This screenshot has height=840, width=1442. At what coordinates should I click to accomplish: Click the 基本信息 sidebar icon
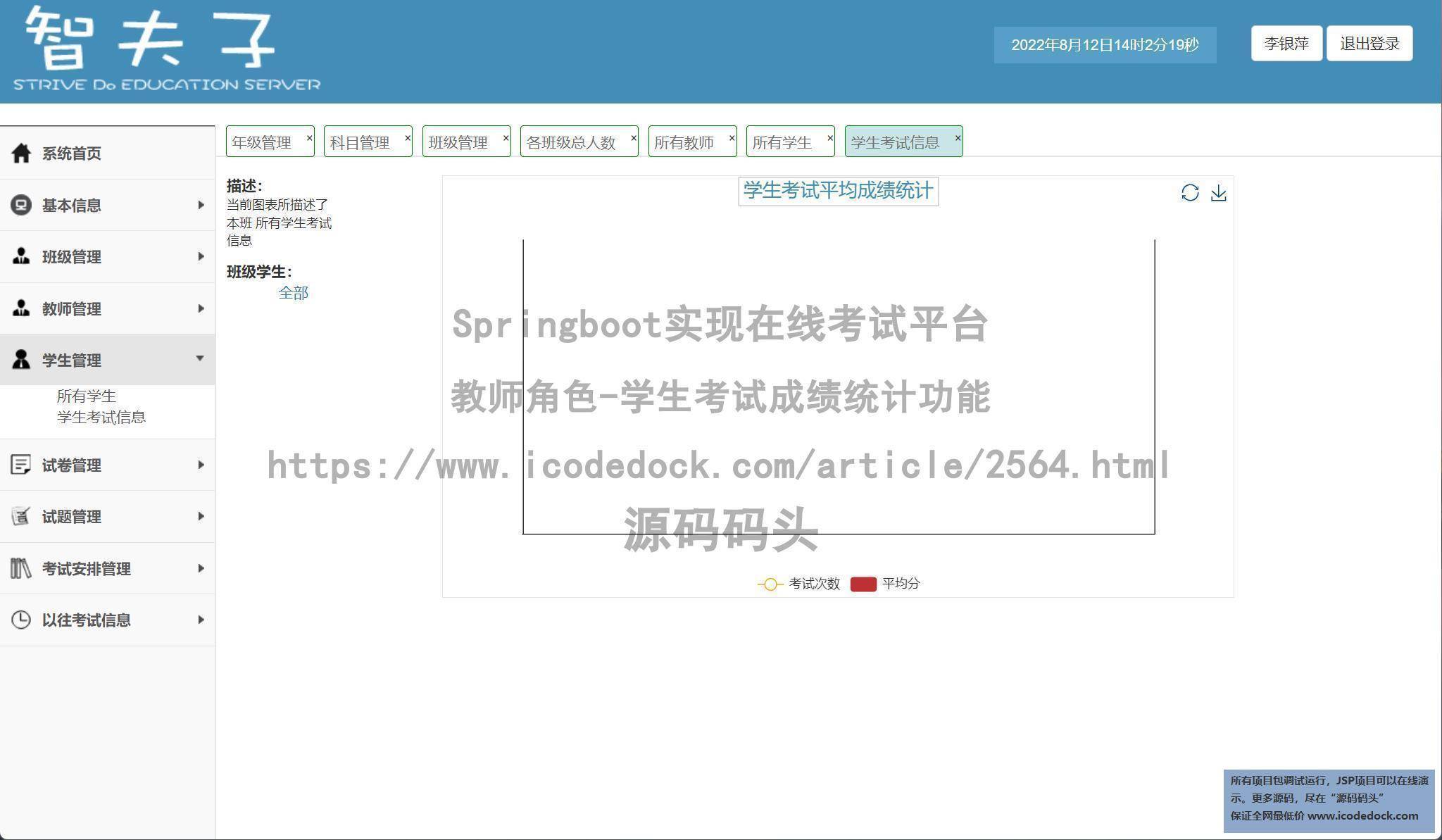point(21,205)
